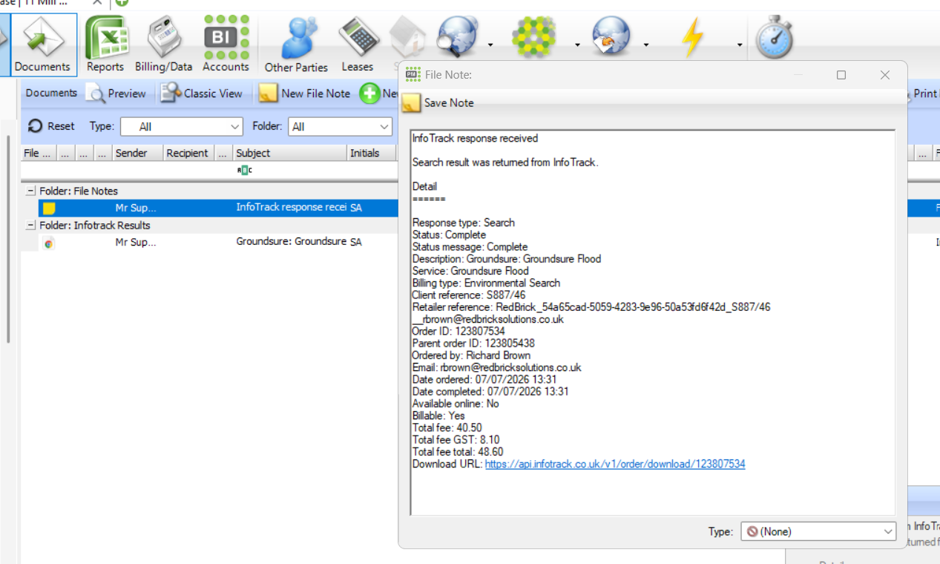Viewport: 940px width, 564px height.
Task: Collapse Folder: Infotrack Results group
Action: [x=31, y=225]
